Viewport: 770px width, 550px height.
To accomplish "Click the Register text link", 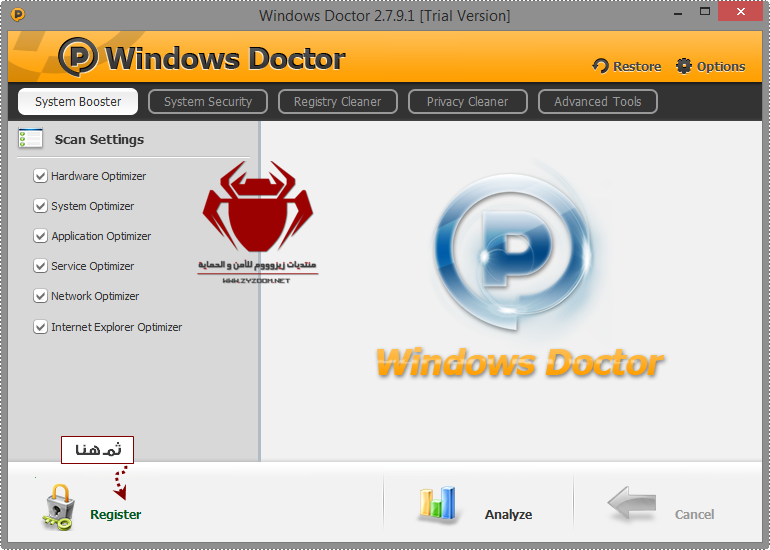I will coord(116,514).
